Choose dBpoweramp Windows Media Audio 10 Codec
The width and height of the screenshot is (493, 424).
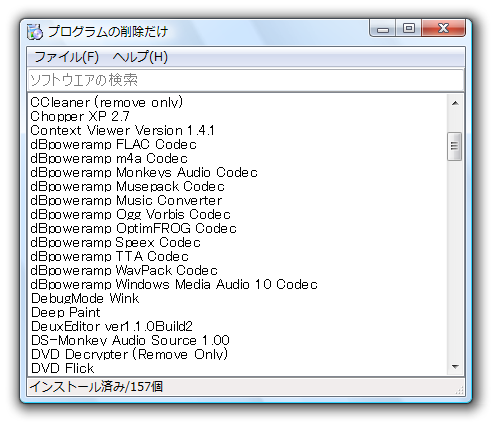[174, 284]
